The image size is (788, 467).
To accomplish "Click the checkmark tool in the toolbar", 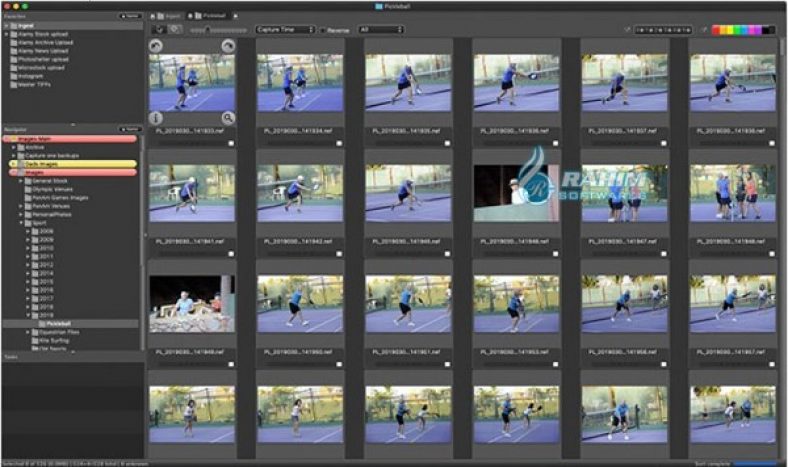I will 158,30.
